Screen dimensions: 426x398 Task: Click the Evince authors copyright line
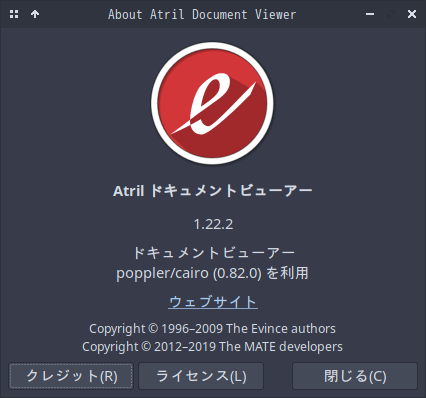point(212,329)
